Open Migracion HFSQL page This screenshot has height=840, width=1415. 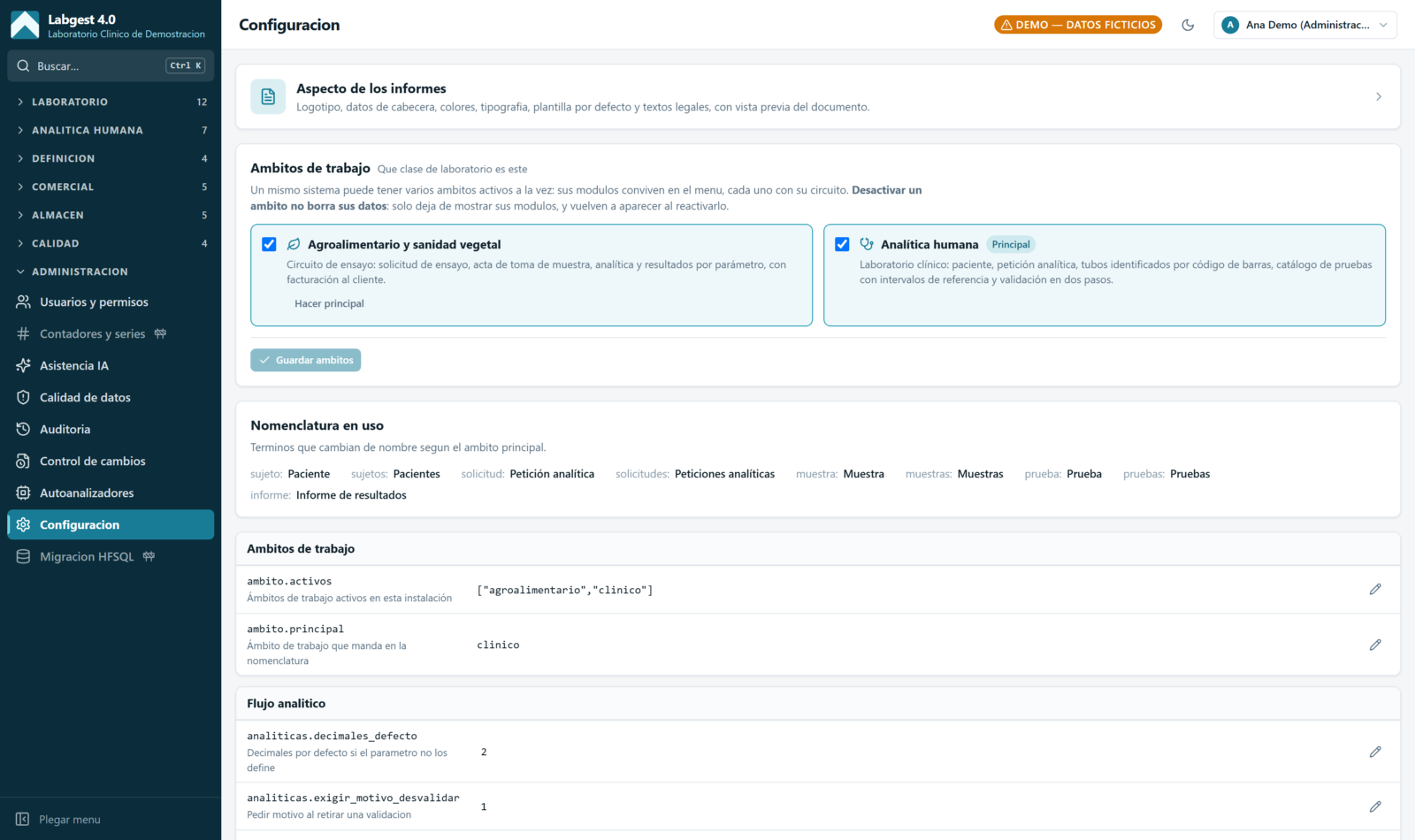click(x=111, y=557)
